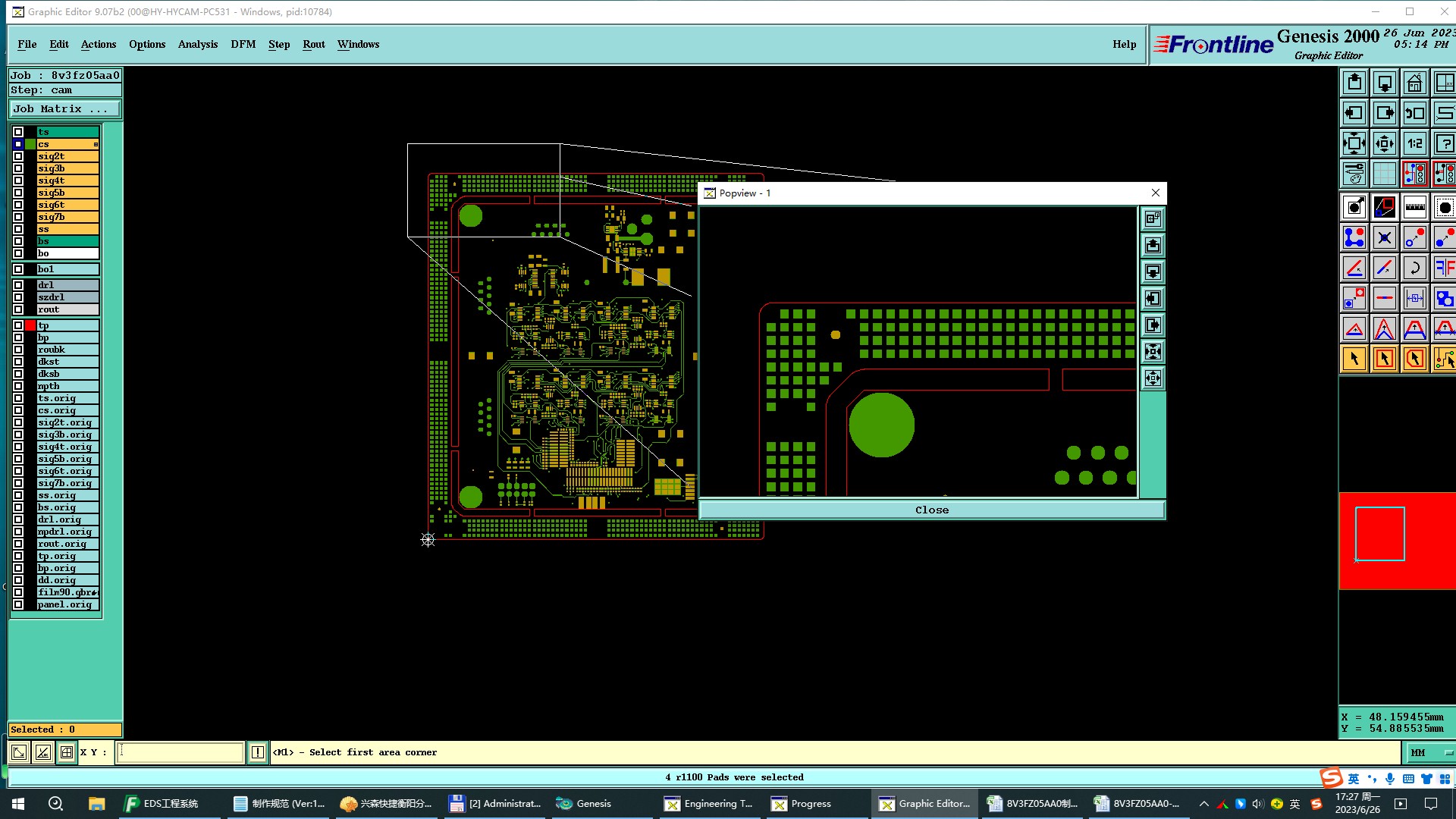
Task: Click the zoom home house icon
Action: [x=1414, y=83]
